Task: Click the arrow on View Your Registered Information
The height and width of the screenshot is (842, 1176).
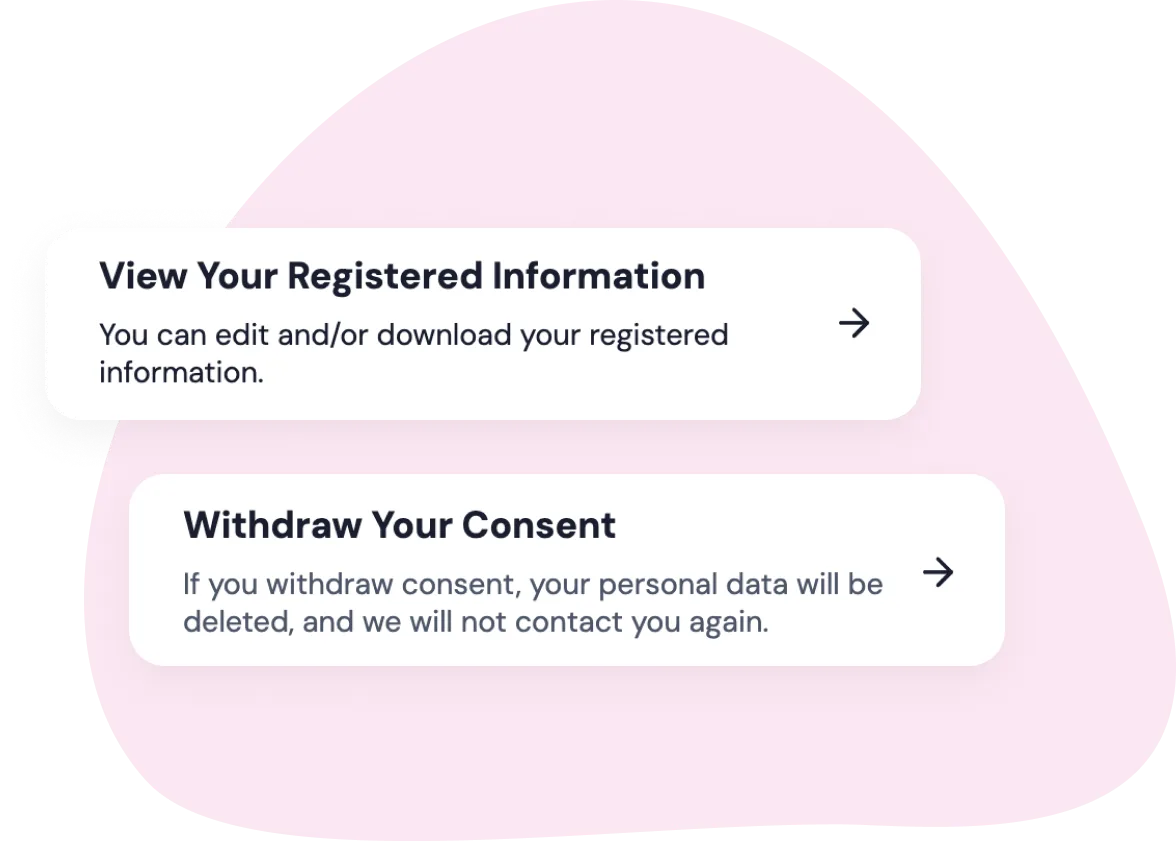Action: 854,323
